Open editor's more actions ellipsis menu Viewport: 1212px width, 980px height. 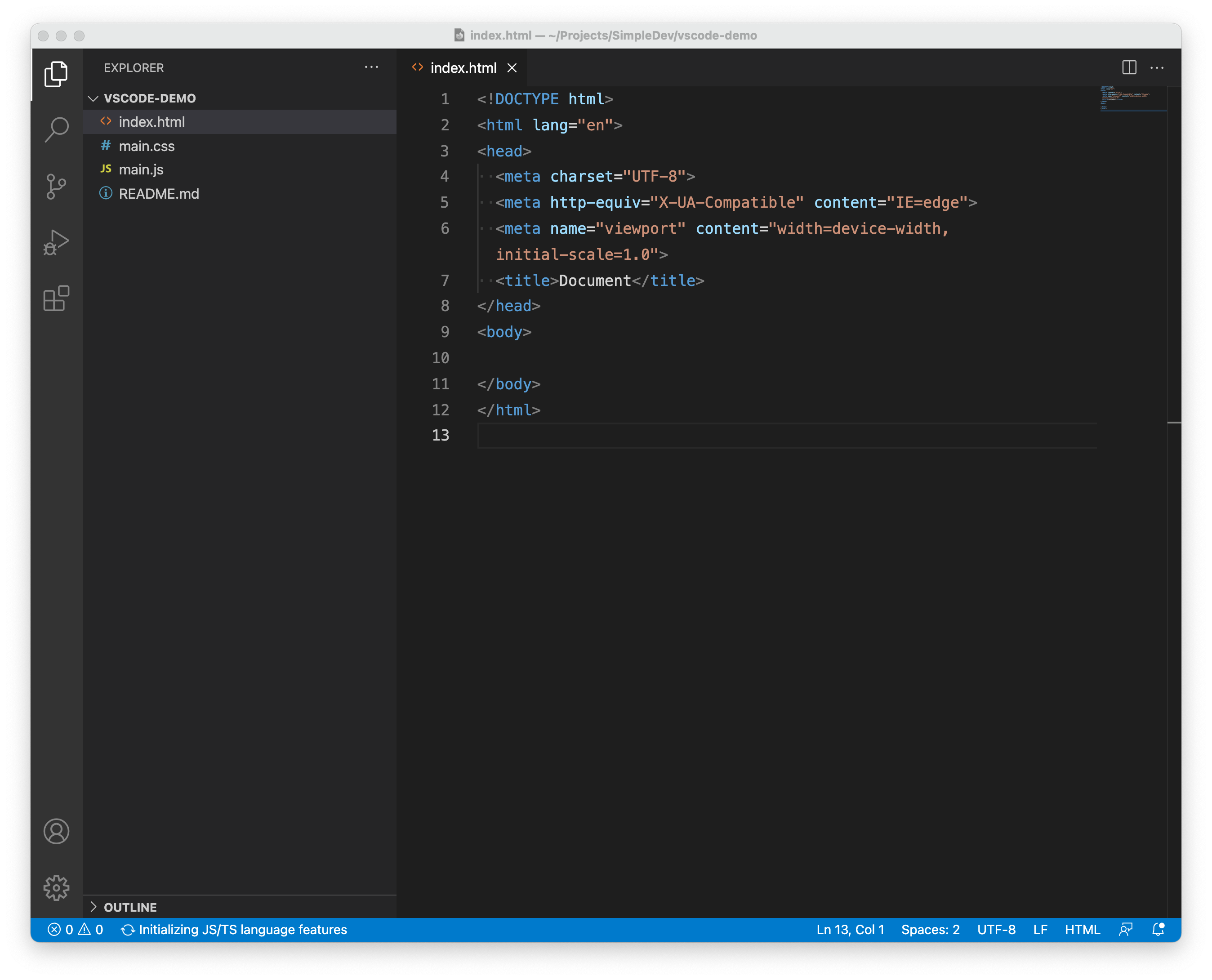1157,68
